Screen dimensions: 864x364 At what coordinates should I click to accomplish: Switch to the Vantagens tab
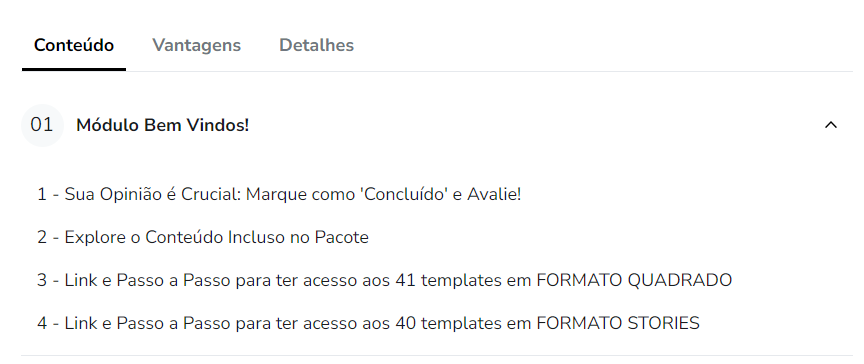point(196,45)
